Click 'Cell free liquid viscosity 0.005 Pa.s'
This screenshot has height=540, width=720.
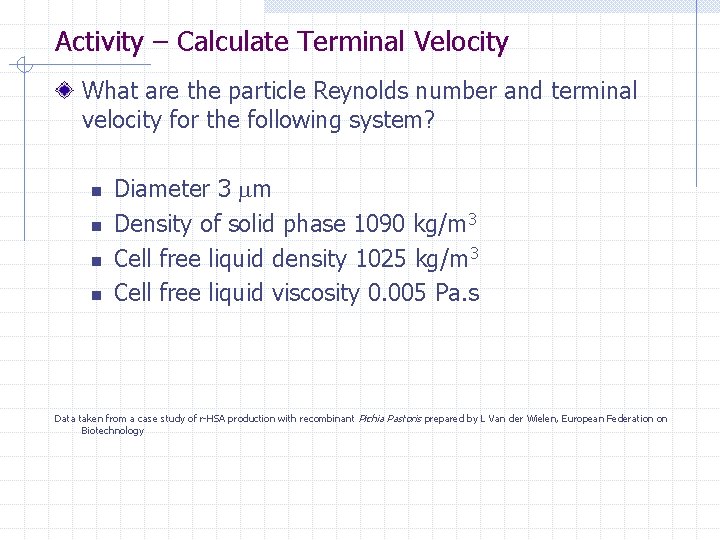pos(297,292)
